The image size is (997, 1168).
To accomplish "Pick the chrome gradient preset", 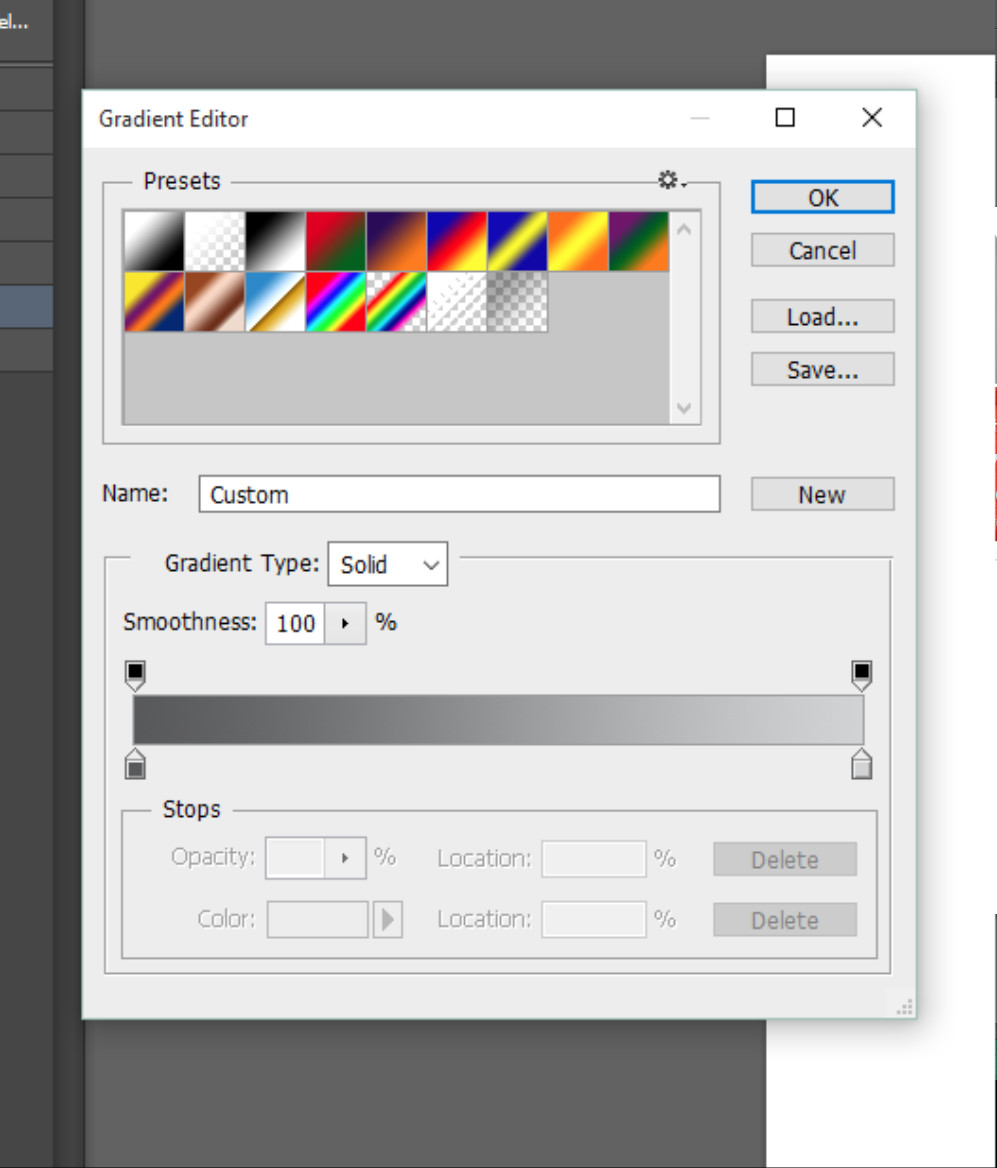I will point(276,302).
